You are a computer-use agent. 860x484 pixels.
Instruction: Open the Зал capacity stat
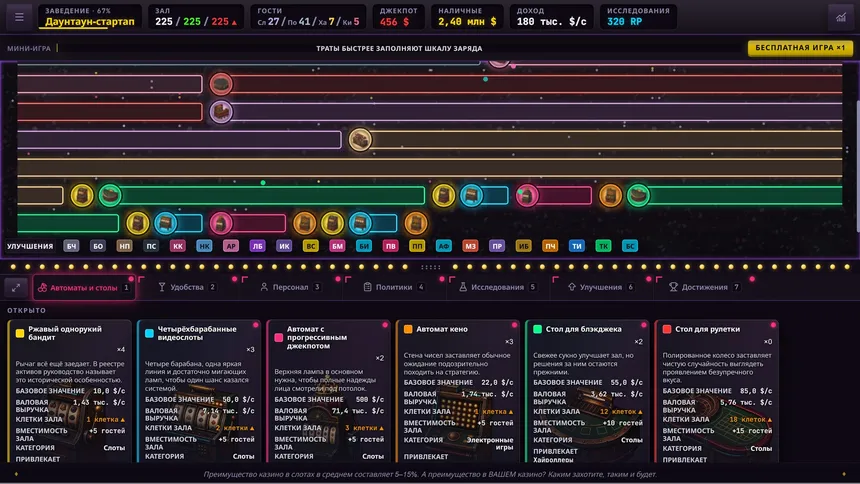(196, 17)
